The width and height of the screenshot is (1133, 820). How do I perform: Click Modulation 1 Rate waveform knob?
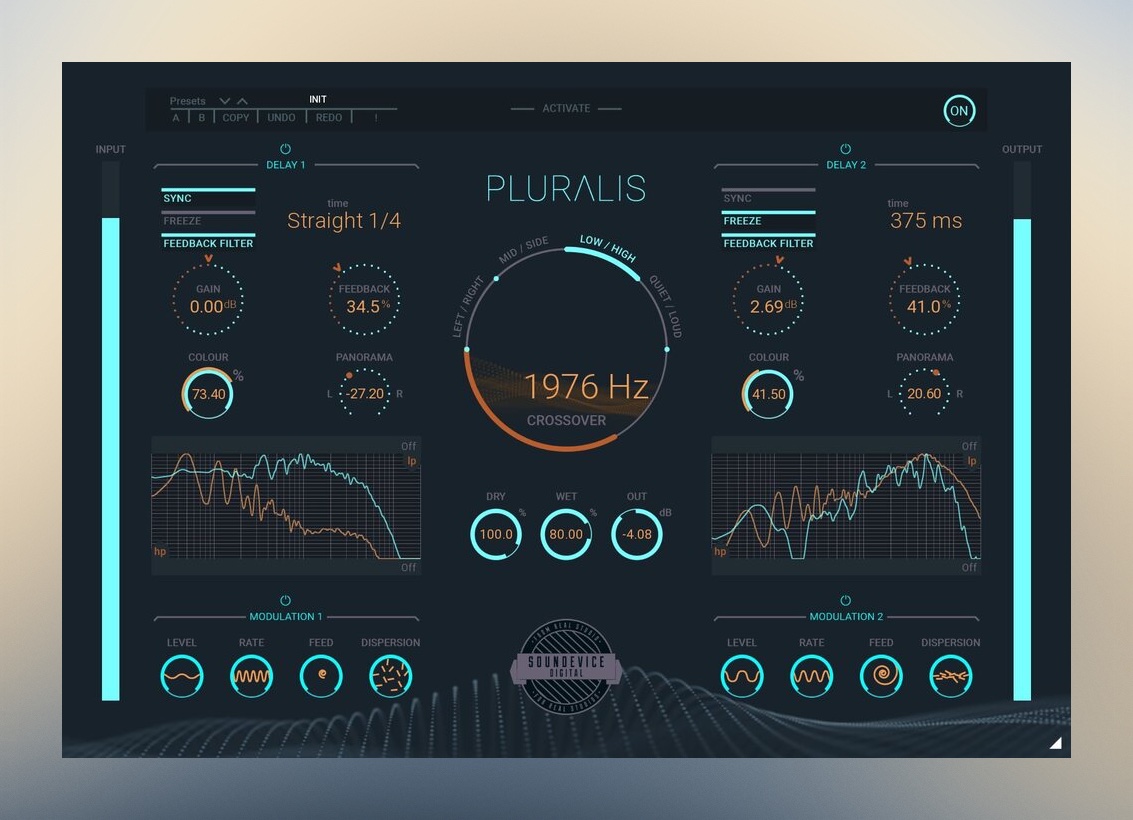pyautogui.click(x=251, y=677)
